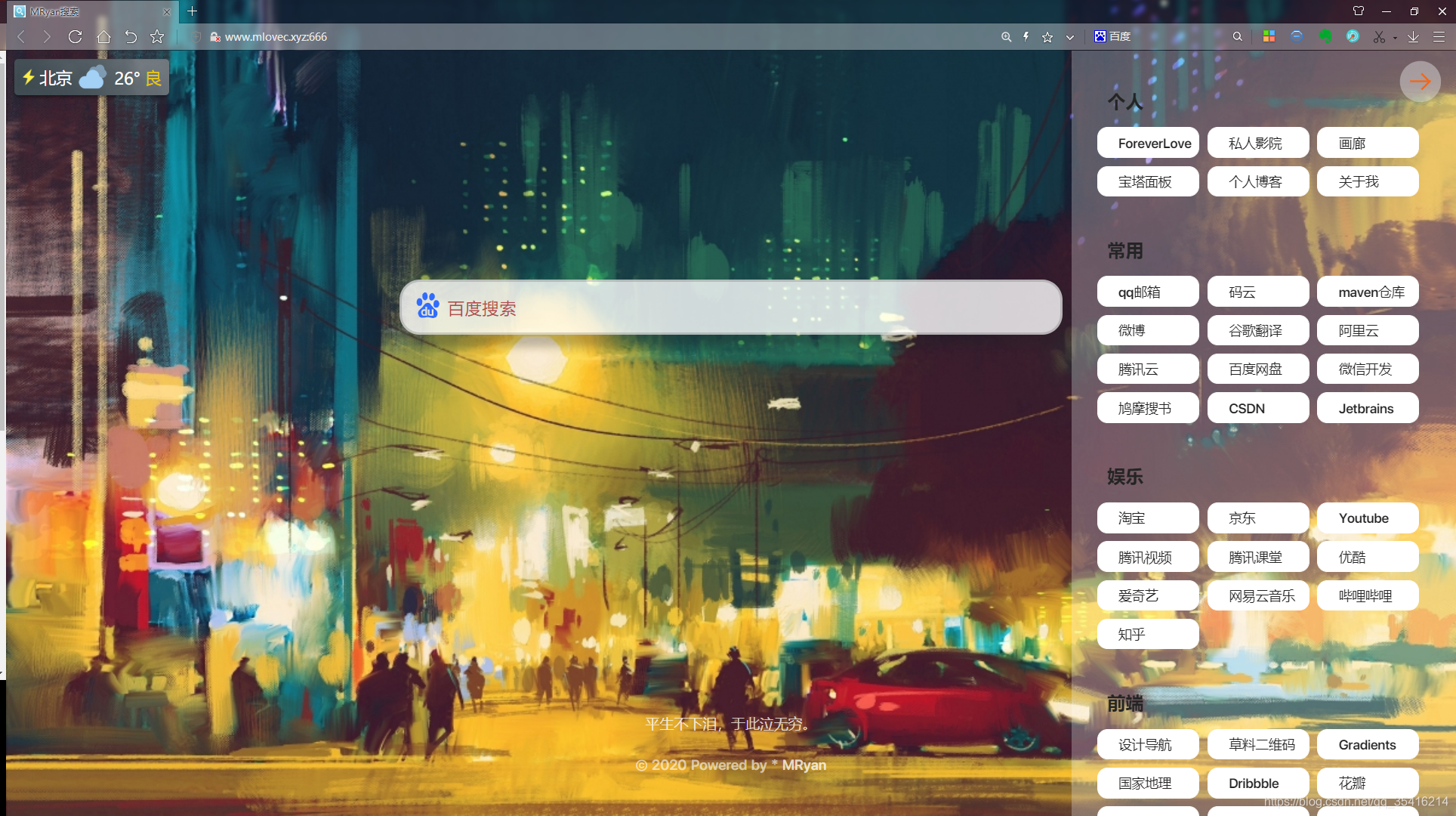
Task: Click the undo close tab icon
Action: [x=131, y=36]
